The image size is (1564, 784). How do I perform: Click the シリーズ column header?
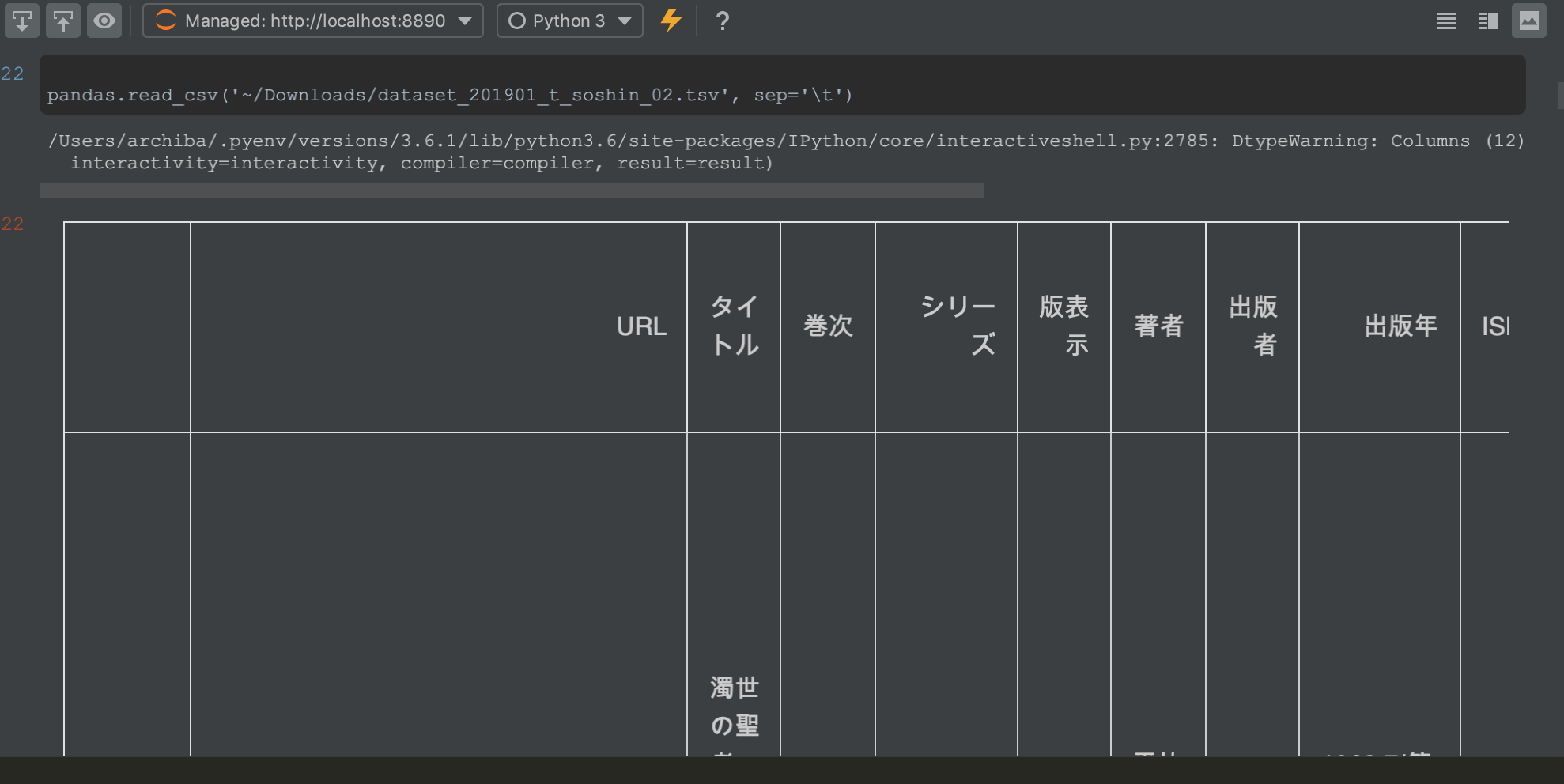pos(946,326)
